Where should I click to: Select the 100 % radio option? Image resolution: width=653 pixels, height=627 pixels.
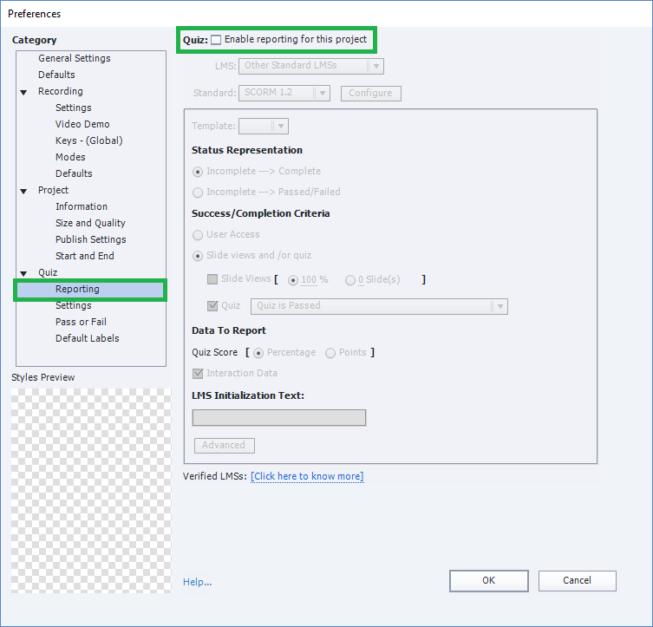293,280
